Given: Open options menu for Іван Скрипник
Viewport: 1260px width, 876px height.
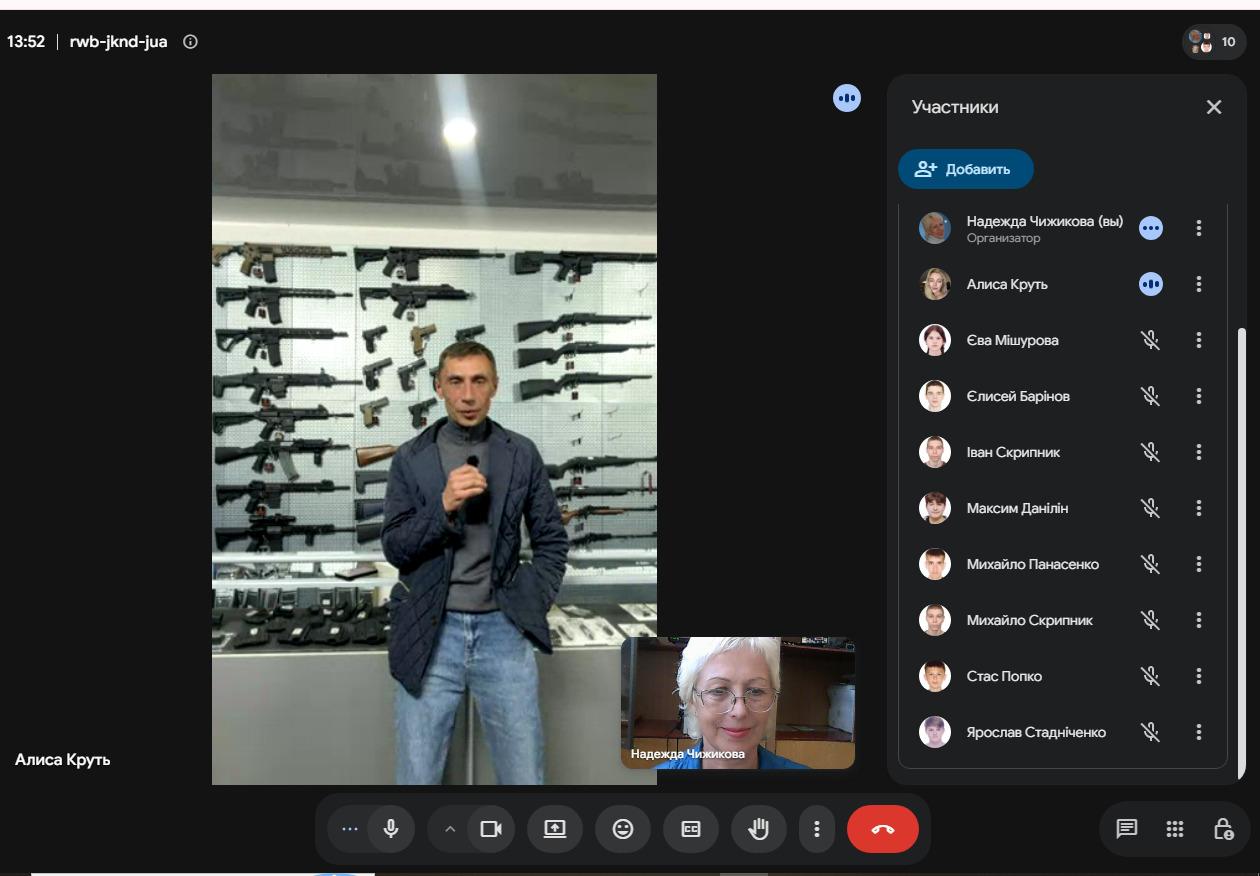Looking at the screenshot, I should (x=1199, y=452).
